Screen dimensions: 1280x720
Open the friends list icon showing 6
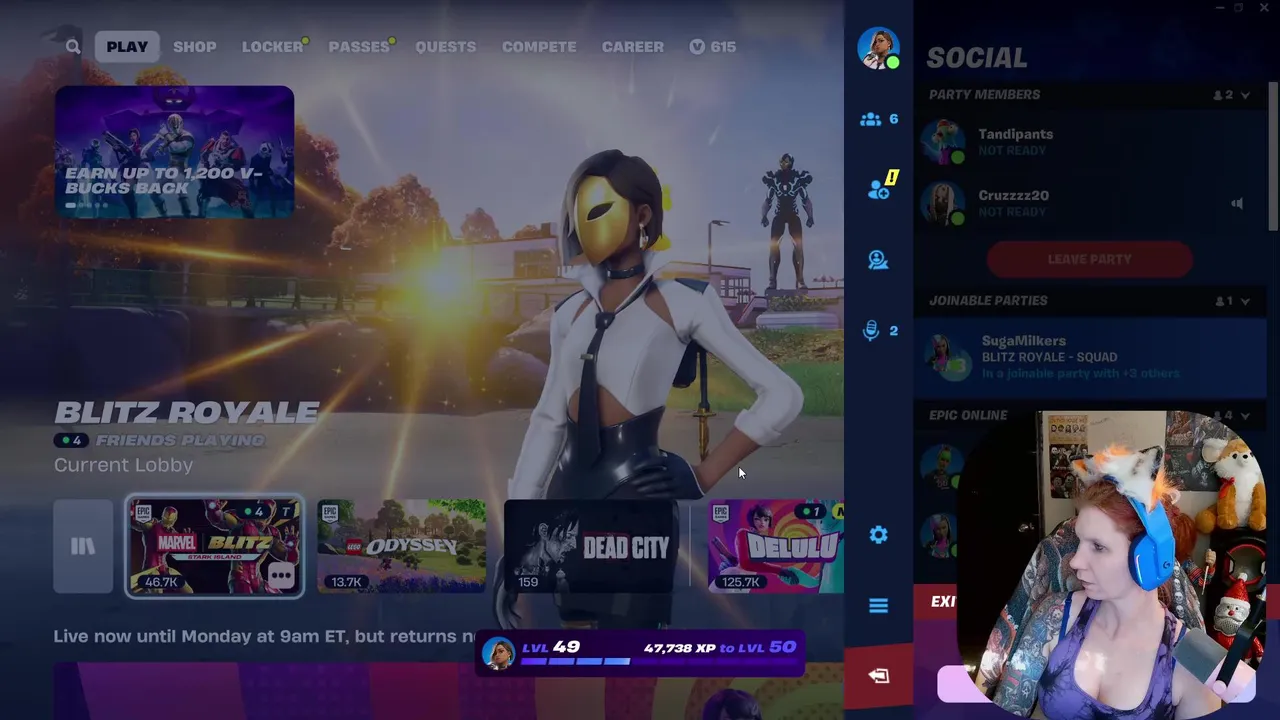(x=878, y=119)
